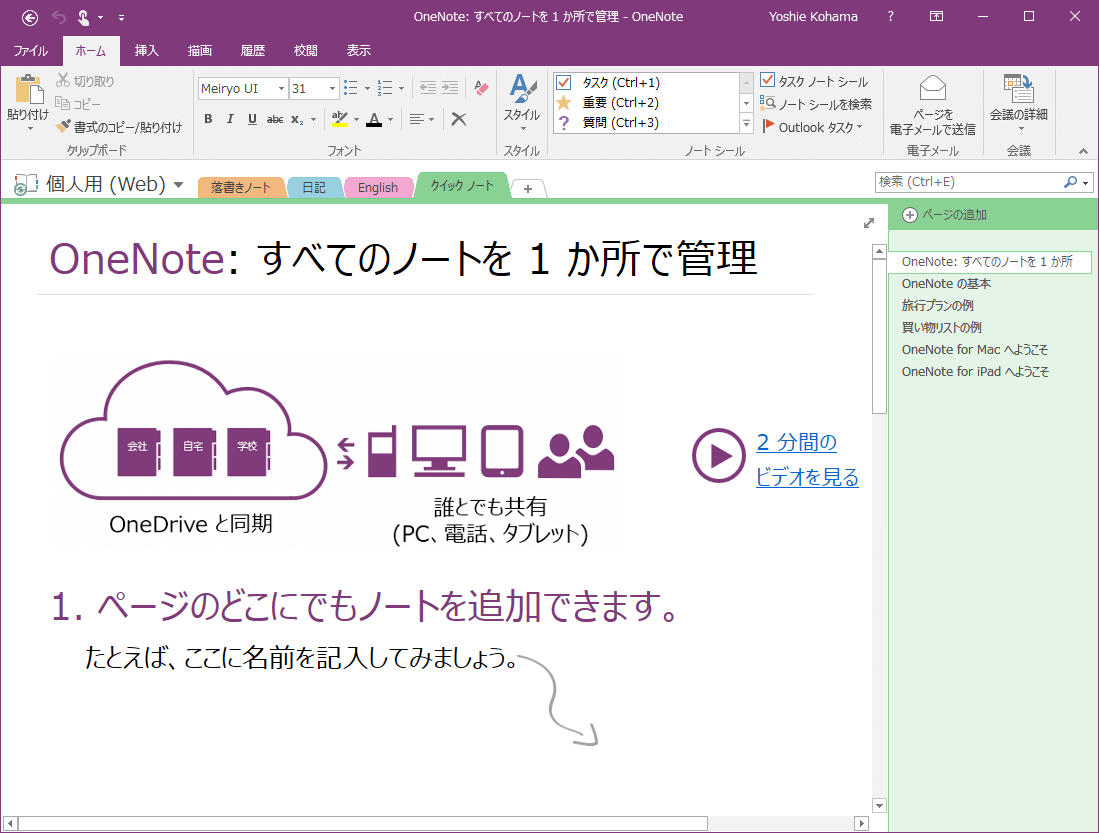Image resolution: width=1099 pixels, height=833 pixels.
Task: Email page (ページを電子メールで送信)
Action: tap(932, 105)
